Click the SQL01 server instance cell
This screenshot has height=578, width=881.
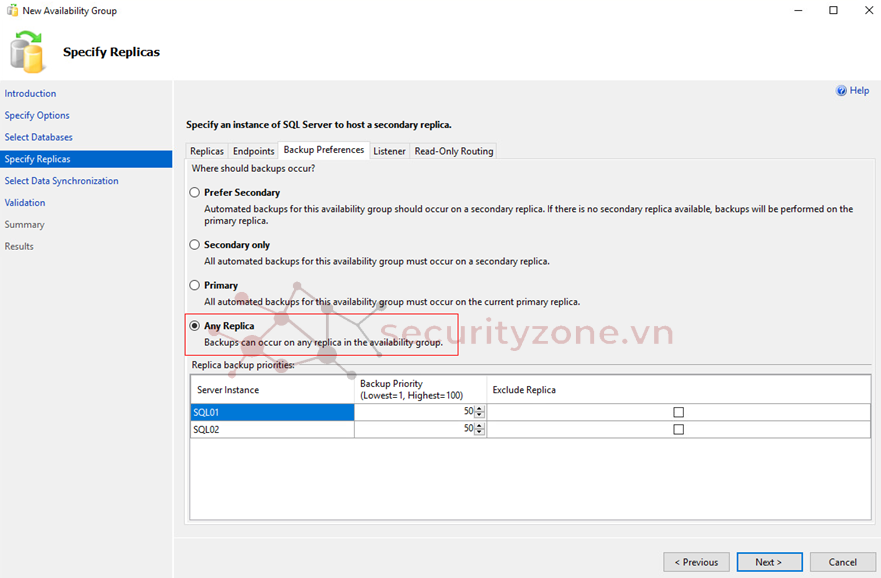(x=272, y=412)
